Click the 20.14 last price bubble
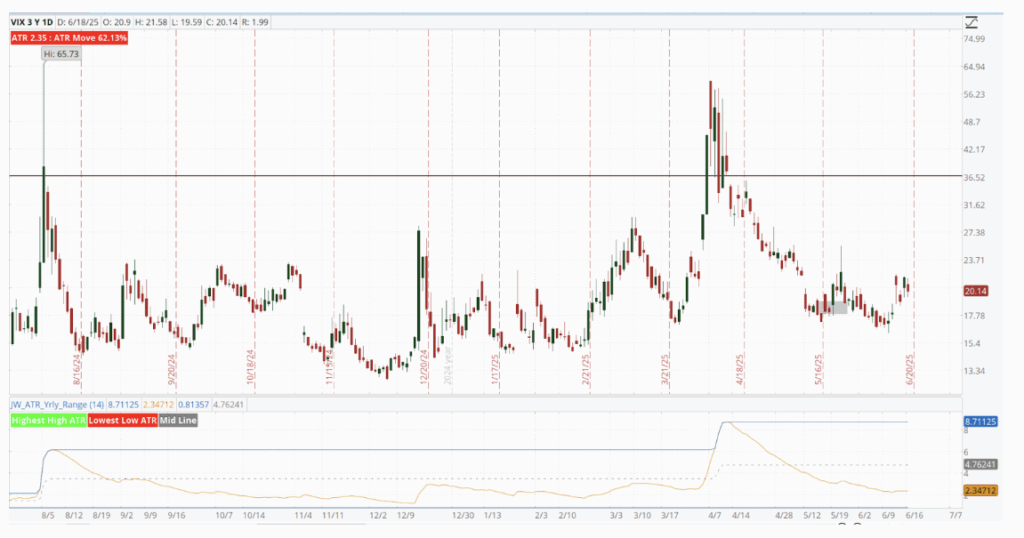This screenshot has height=538, width=1024. pos(976,291)
